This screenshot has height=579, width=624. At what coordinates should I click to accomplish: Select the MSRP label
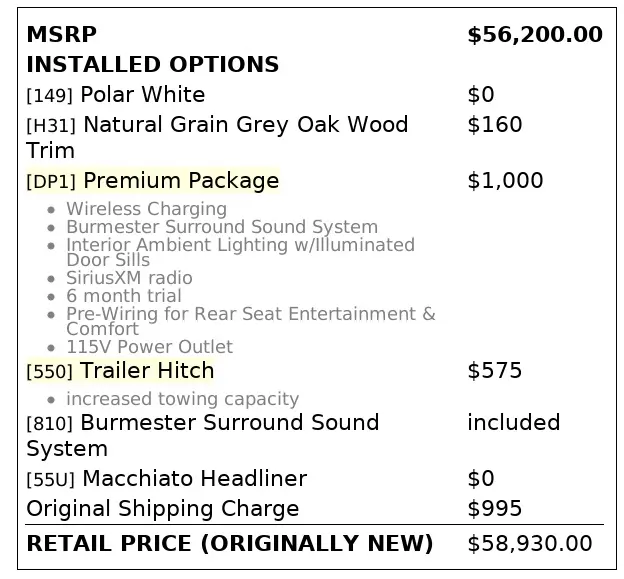tap(61, 35)
